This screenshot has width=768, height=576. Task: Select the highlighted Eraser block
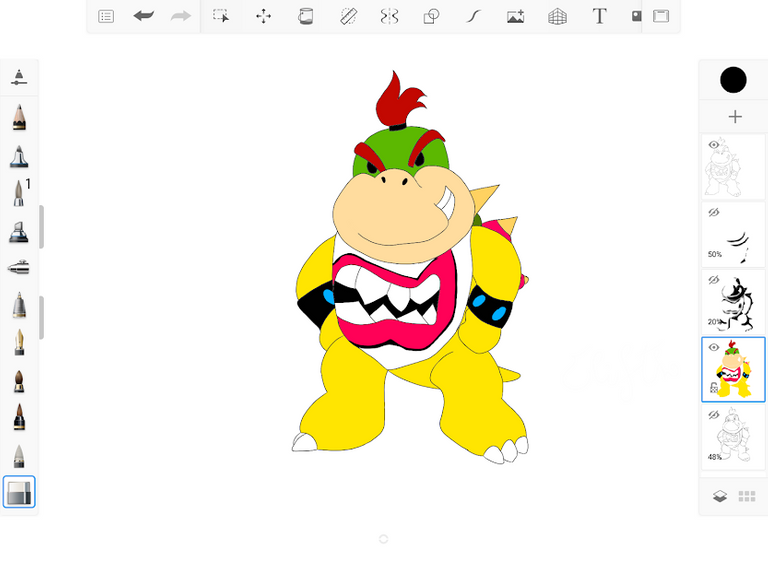19,492
